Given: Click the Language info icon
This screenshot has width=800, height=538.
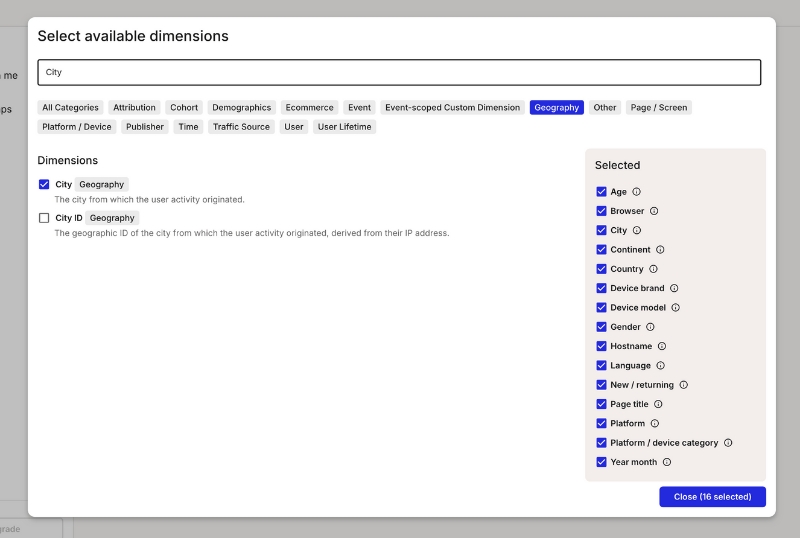Looking at the screenshot, I should (660, 365).
